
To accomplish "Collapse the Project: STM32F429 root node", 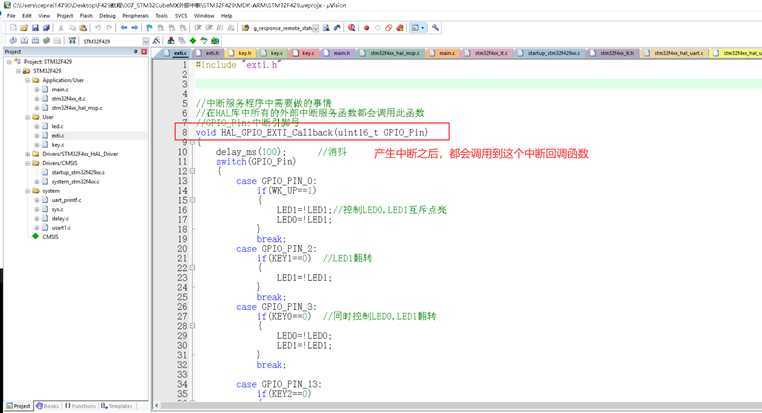I will coord(9,62).
